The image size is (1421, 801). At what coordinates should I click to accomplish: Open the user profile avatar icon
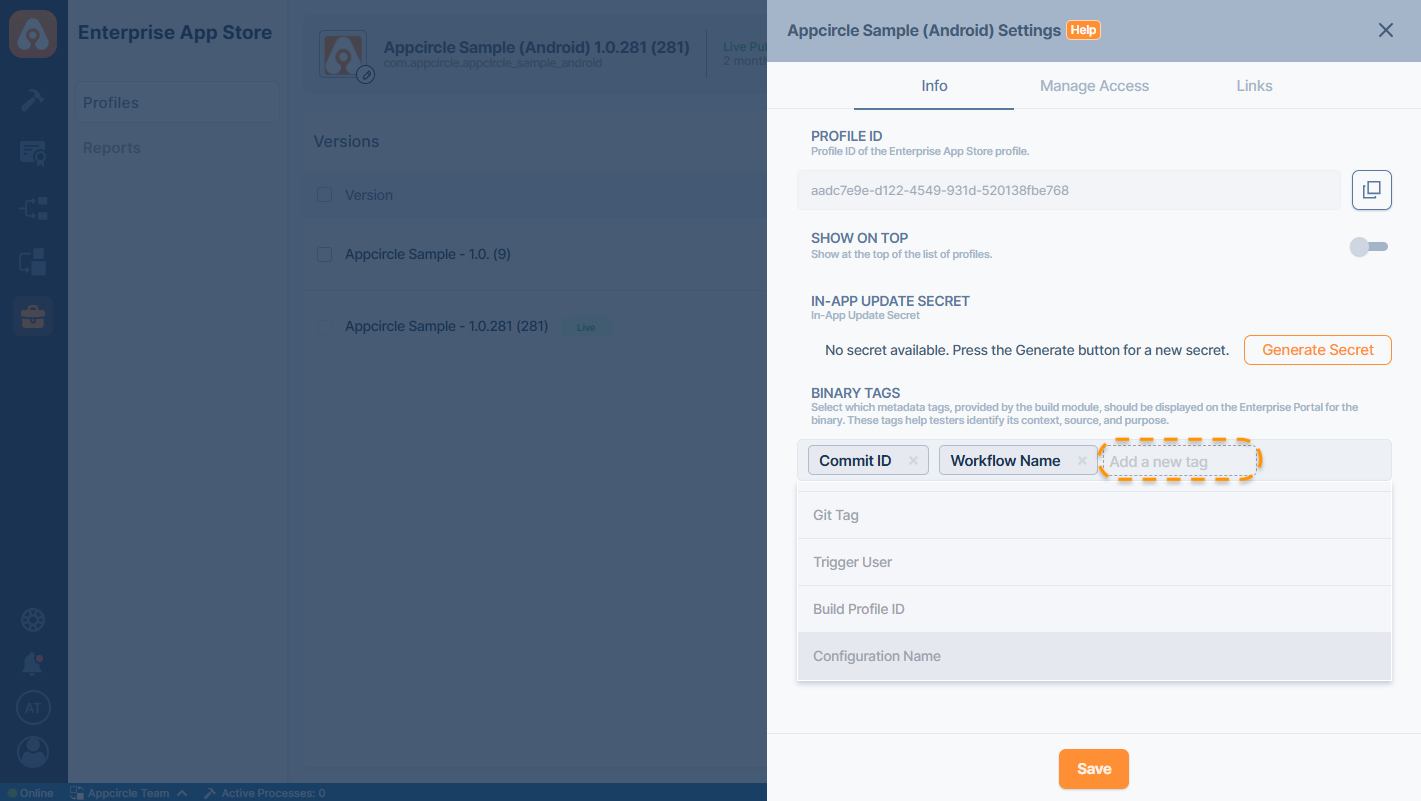(33, 751)
